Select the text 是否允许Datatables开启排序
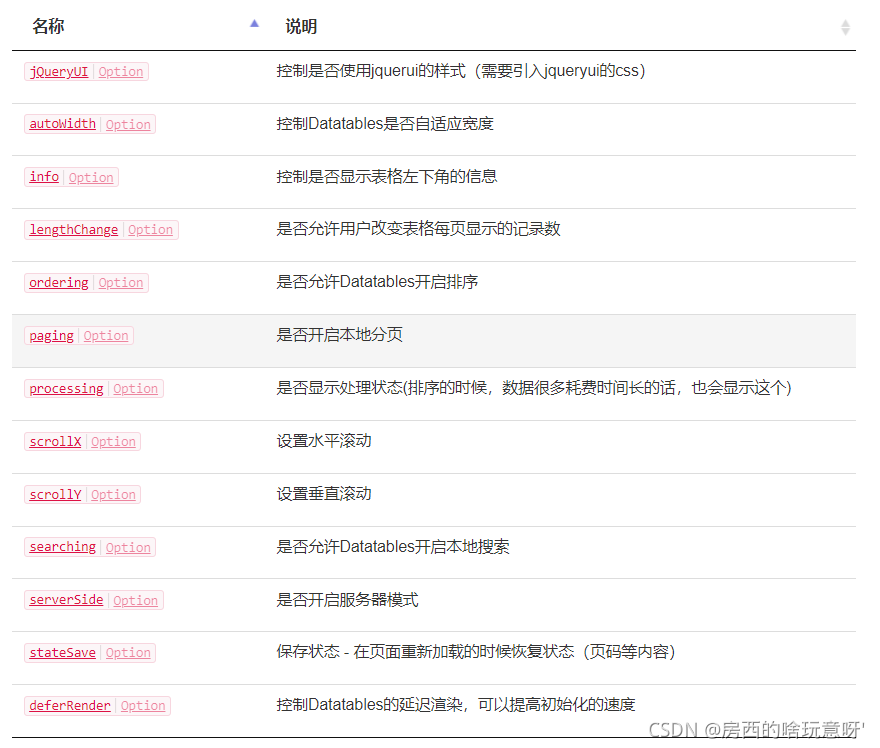 tap(377, 282)
